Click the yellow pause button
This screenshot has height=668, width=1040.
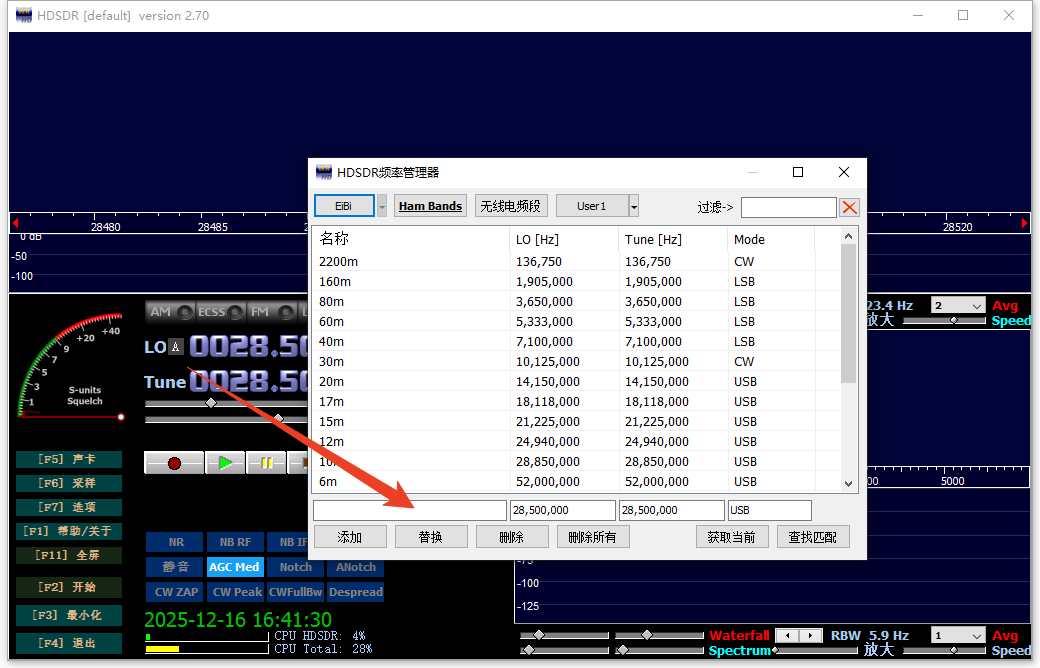coord(267,463)
